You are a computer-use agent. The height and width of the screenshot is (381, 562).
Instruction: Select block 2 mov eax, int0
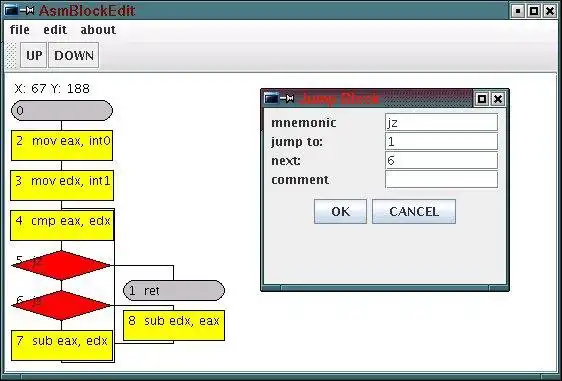pyautogui.click(x=62, y=145)
